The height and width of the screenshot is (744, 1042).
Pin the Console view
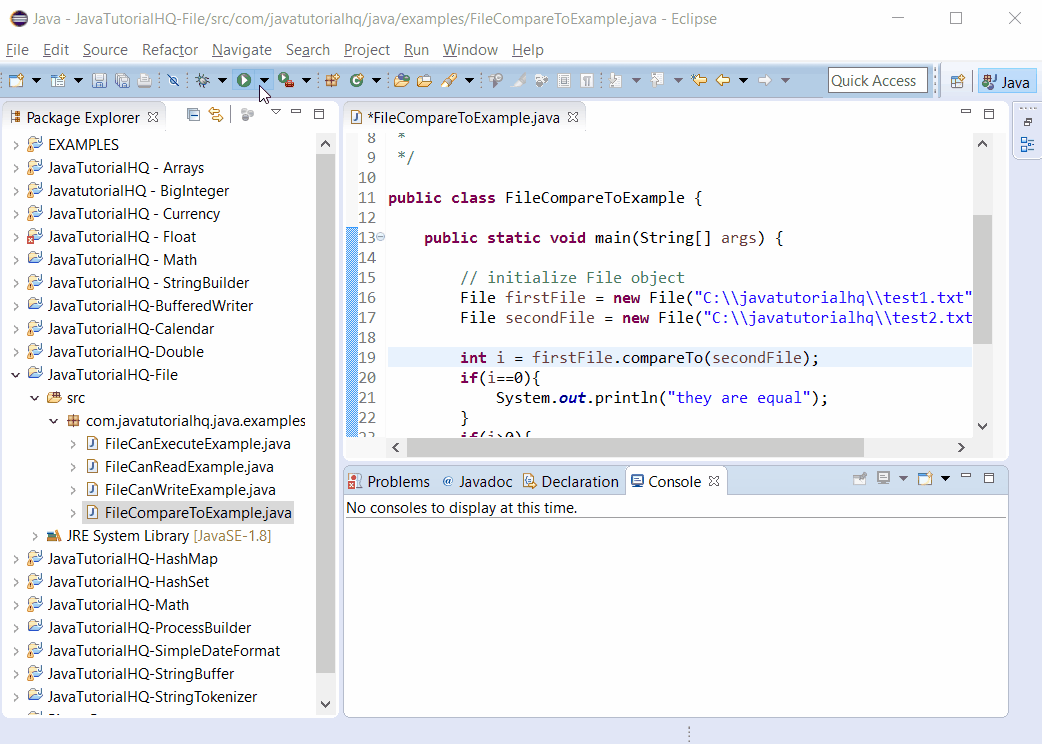click(859, 480)
